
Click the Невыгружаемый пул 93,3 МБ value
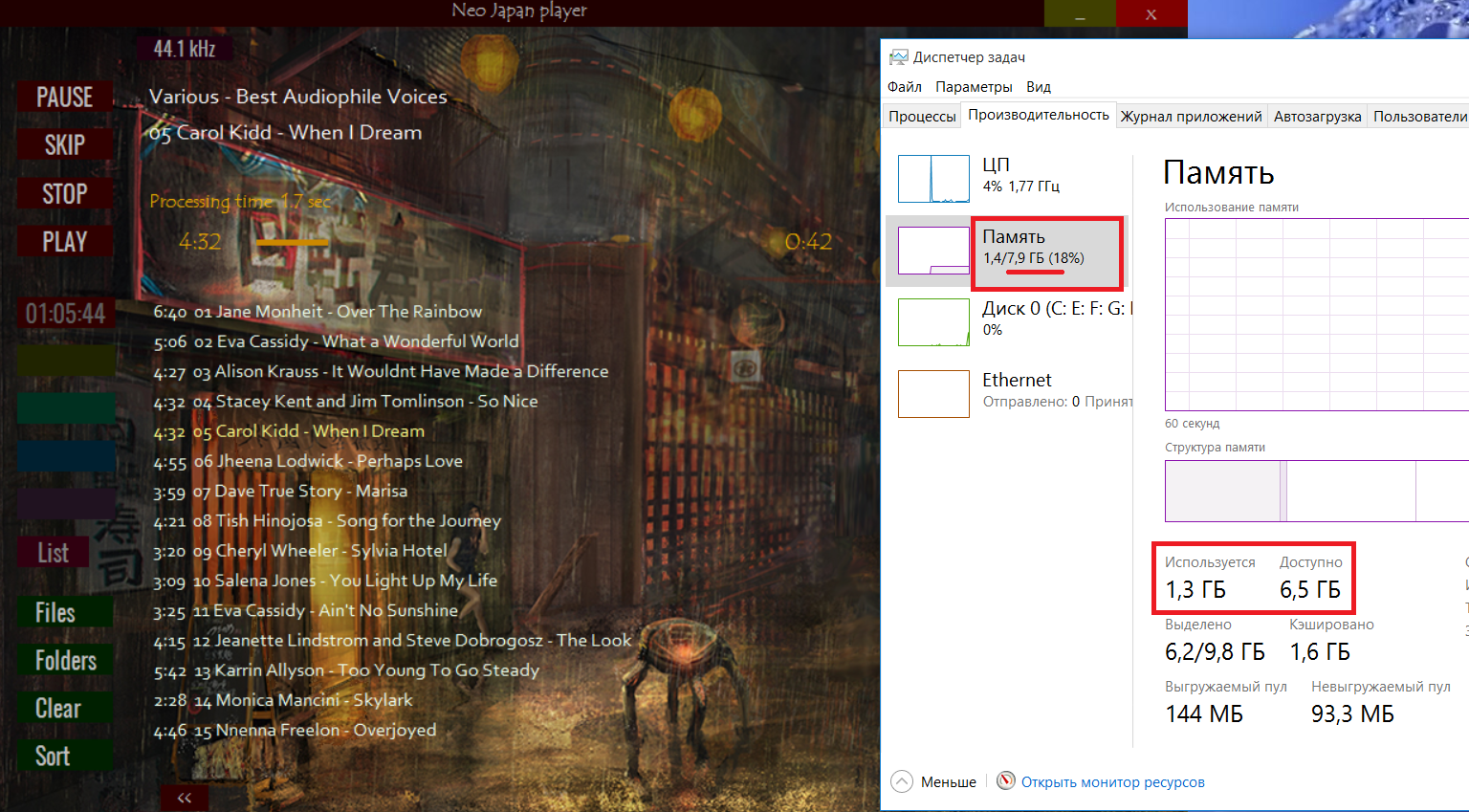(1352, 714)
